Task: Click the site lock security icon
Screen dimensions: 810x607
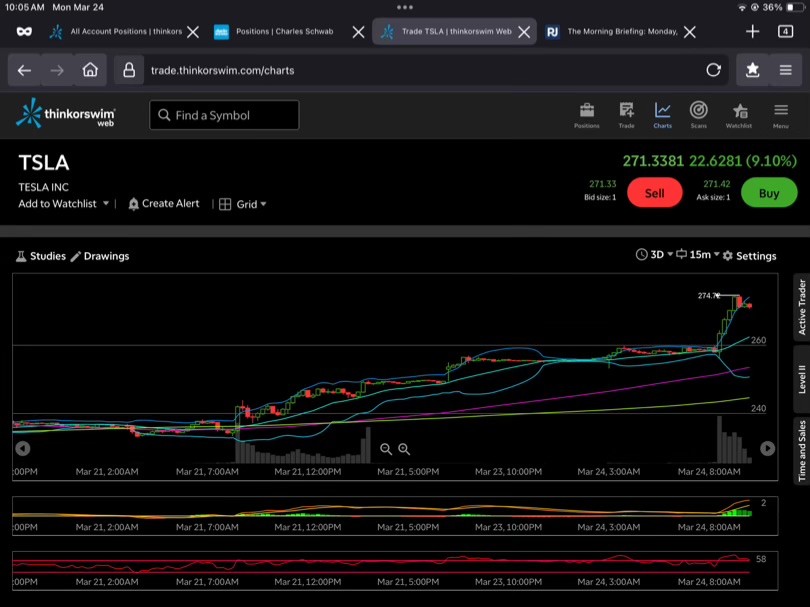Action: point(129,70)
